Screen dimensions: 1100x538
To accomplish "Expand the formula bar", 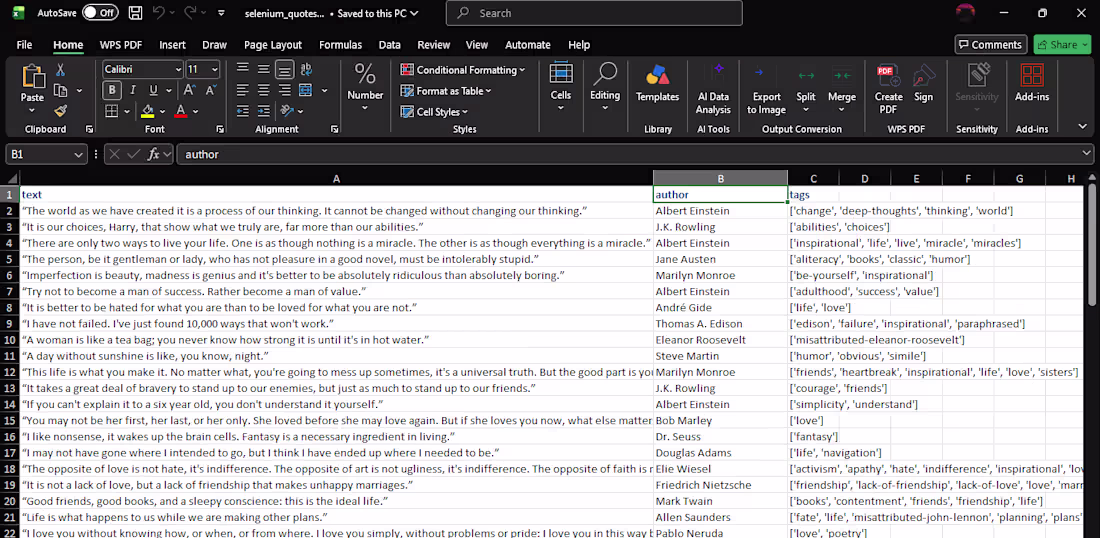I will pos(1087,154).
